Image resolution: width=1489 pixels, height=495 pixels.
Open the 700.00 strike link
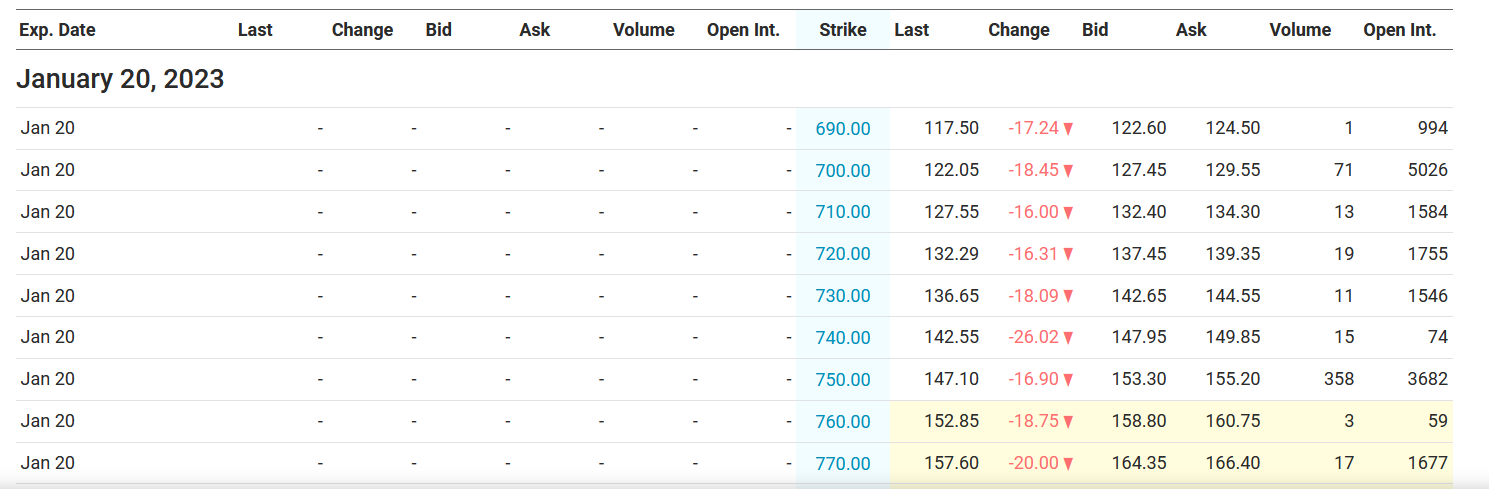843,171
